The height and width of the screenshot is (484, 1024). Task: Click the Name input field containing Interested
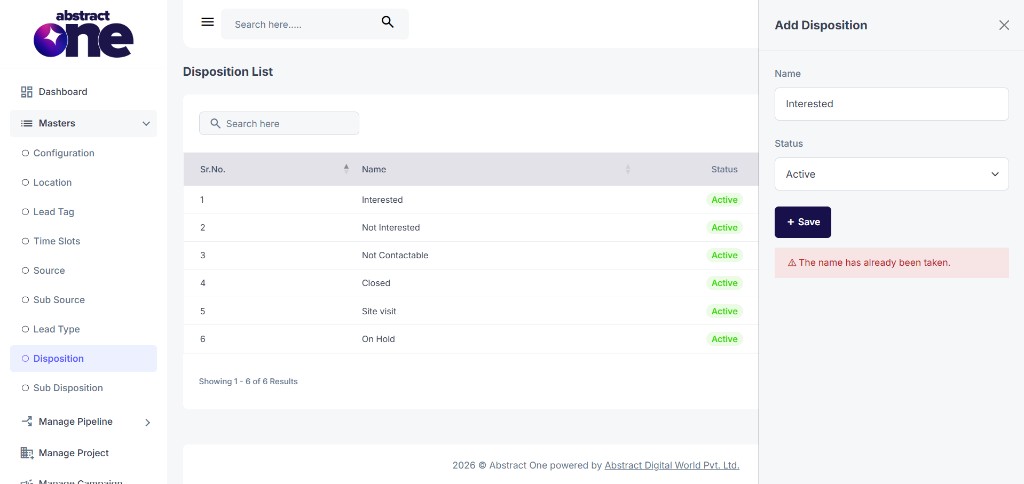pos(891,104)
